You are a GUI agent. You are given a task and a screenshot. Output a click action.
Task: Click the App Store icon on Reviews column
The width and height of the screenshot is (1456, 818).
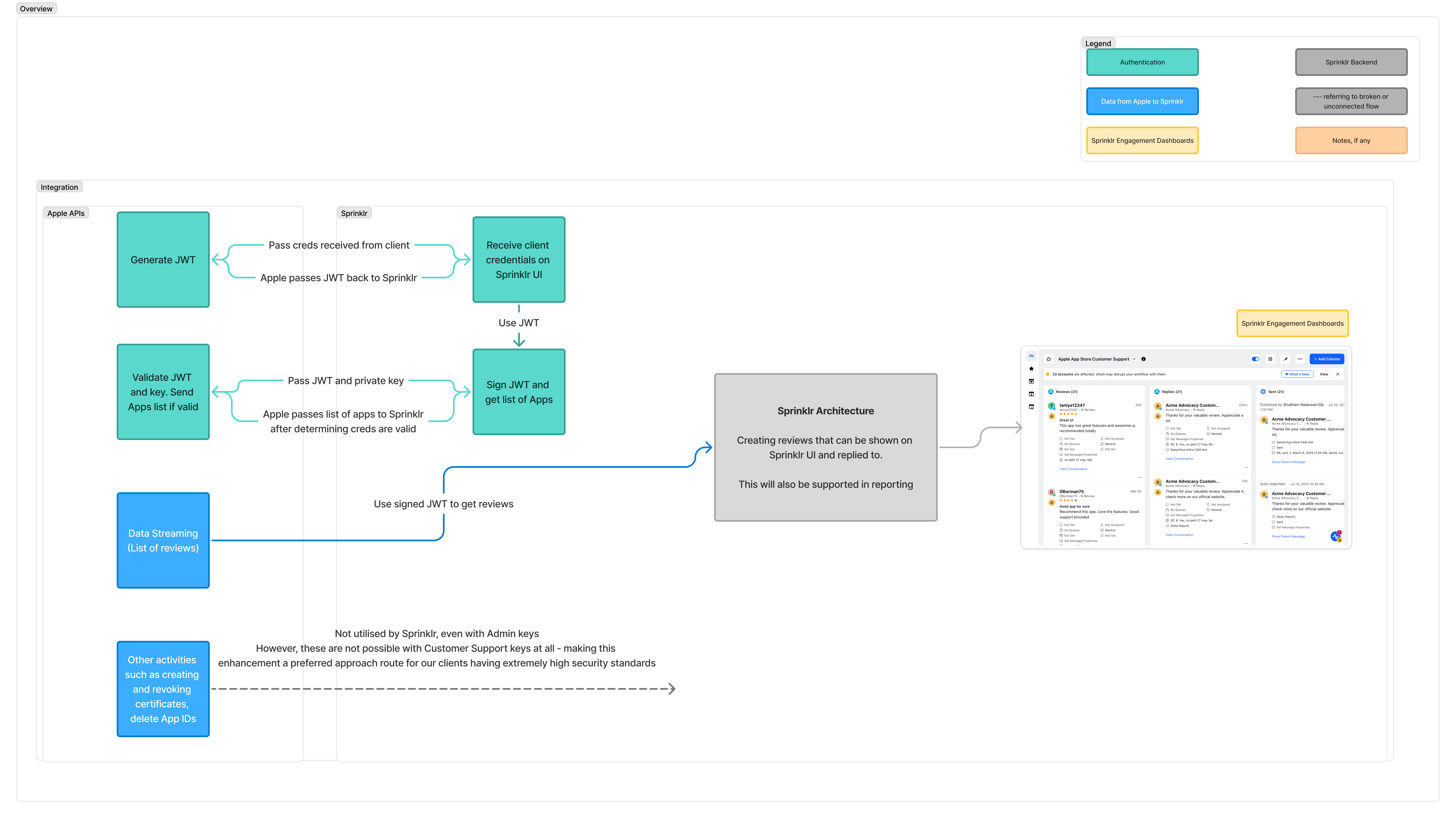[x=1051, y=392]
